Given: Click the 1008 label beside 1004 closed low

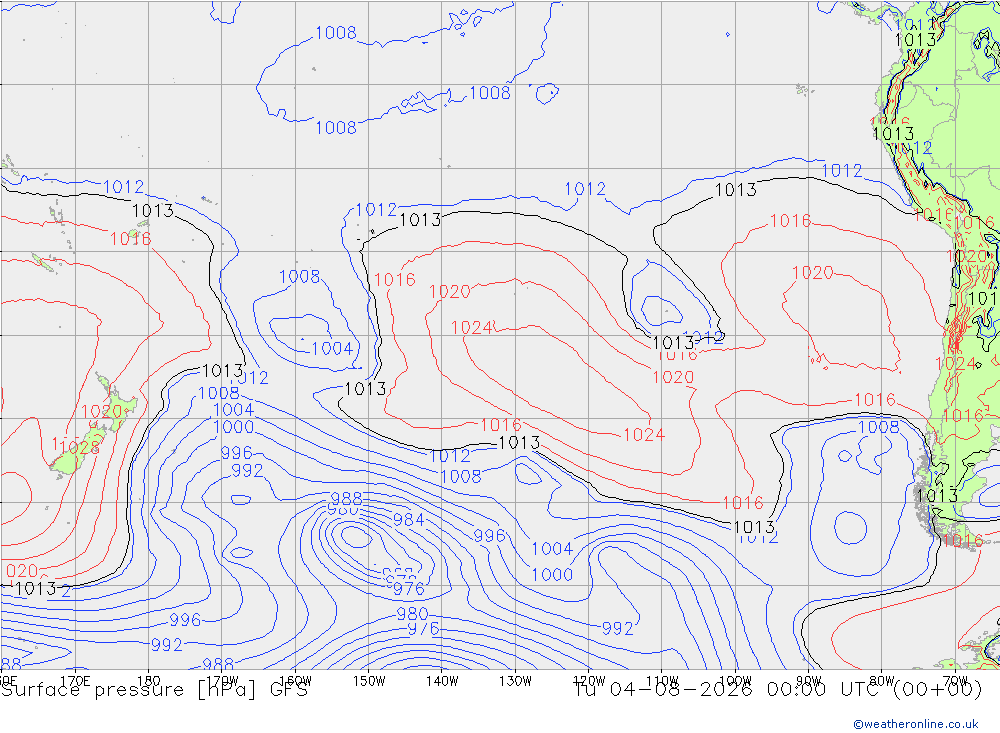Looking at the screenshot, I should pyautogui.click(x=299, y=276).
